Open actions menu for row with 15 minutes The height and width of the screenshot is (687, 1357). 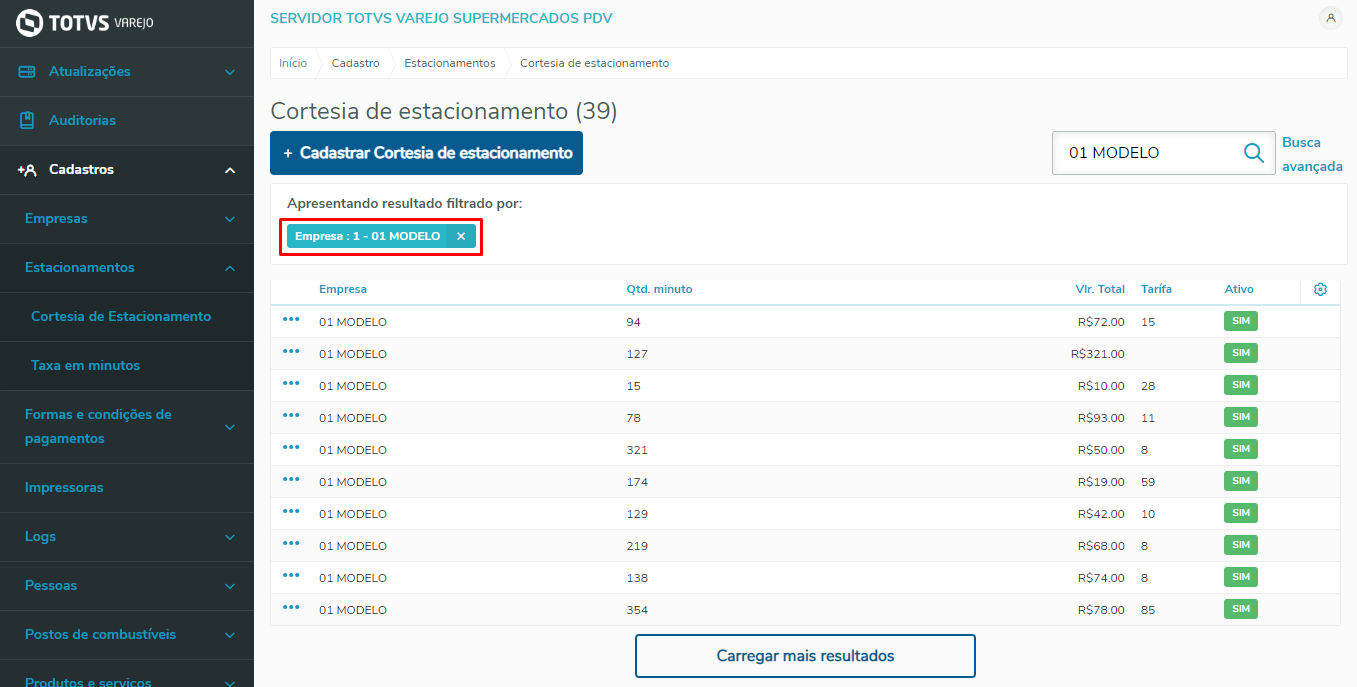point(291,384)
